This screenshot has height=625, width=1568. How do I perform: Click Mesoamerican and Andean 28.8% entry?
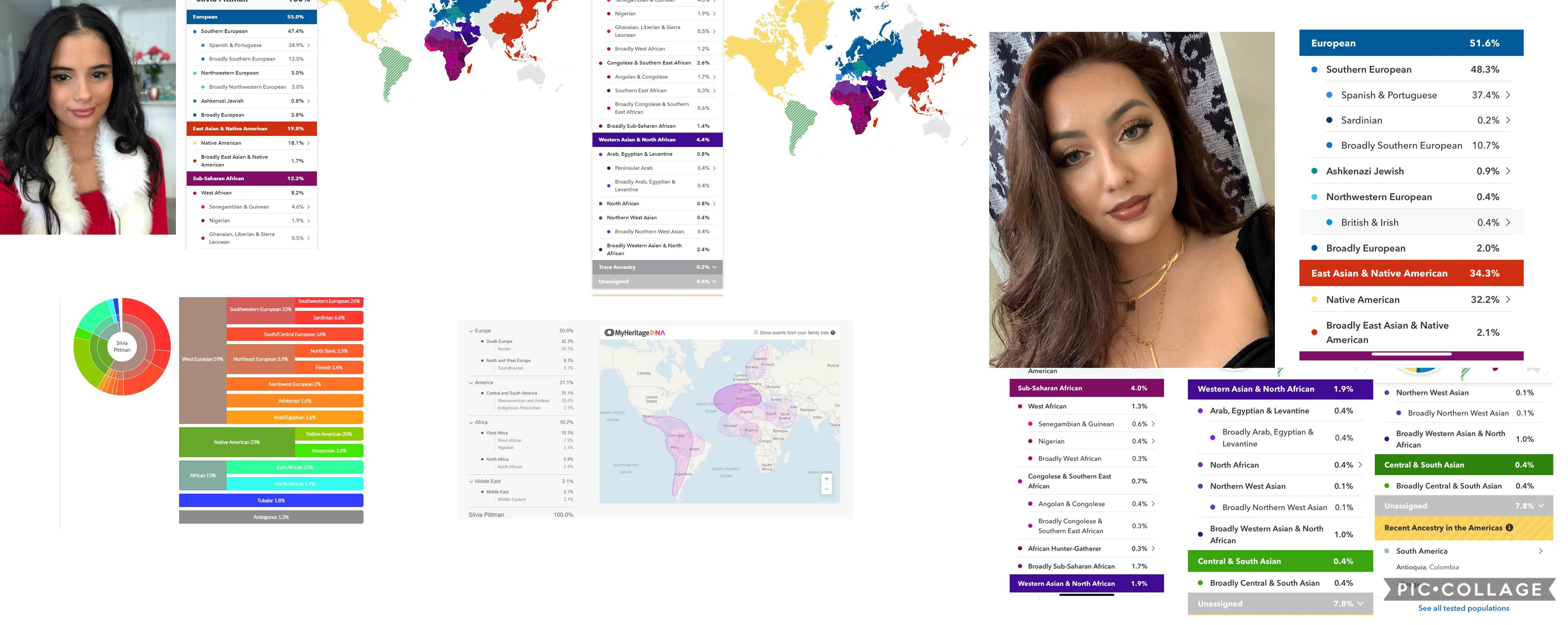point(534,401)
